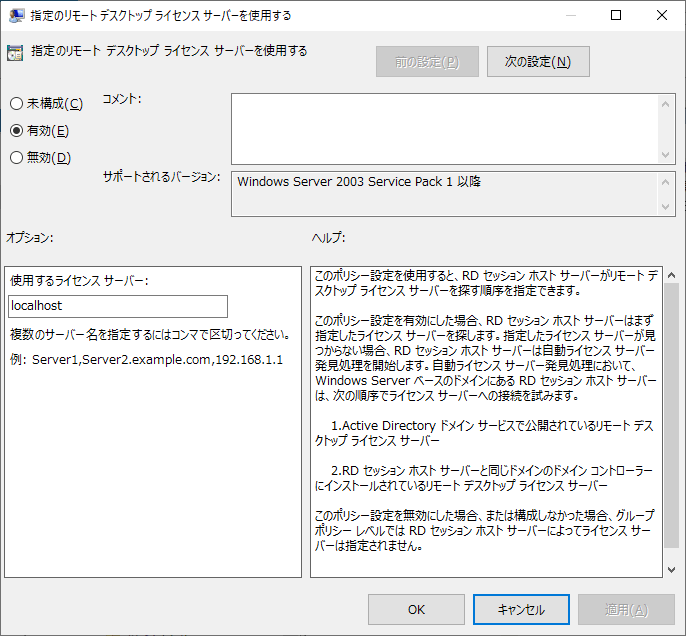Screen dimensions: 686x636
Task: Click the license server field containing localhost
Action: [x=118, y=306]
